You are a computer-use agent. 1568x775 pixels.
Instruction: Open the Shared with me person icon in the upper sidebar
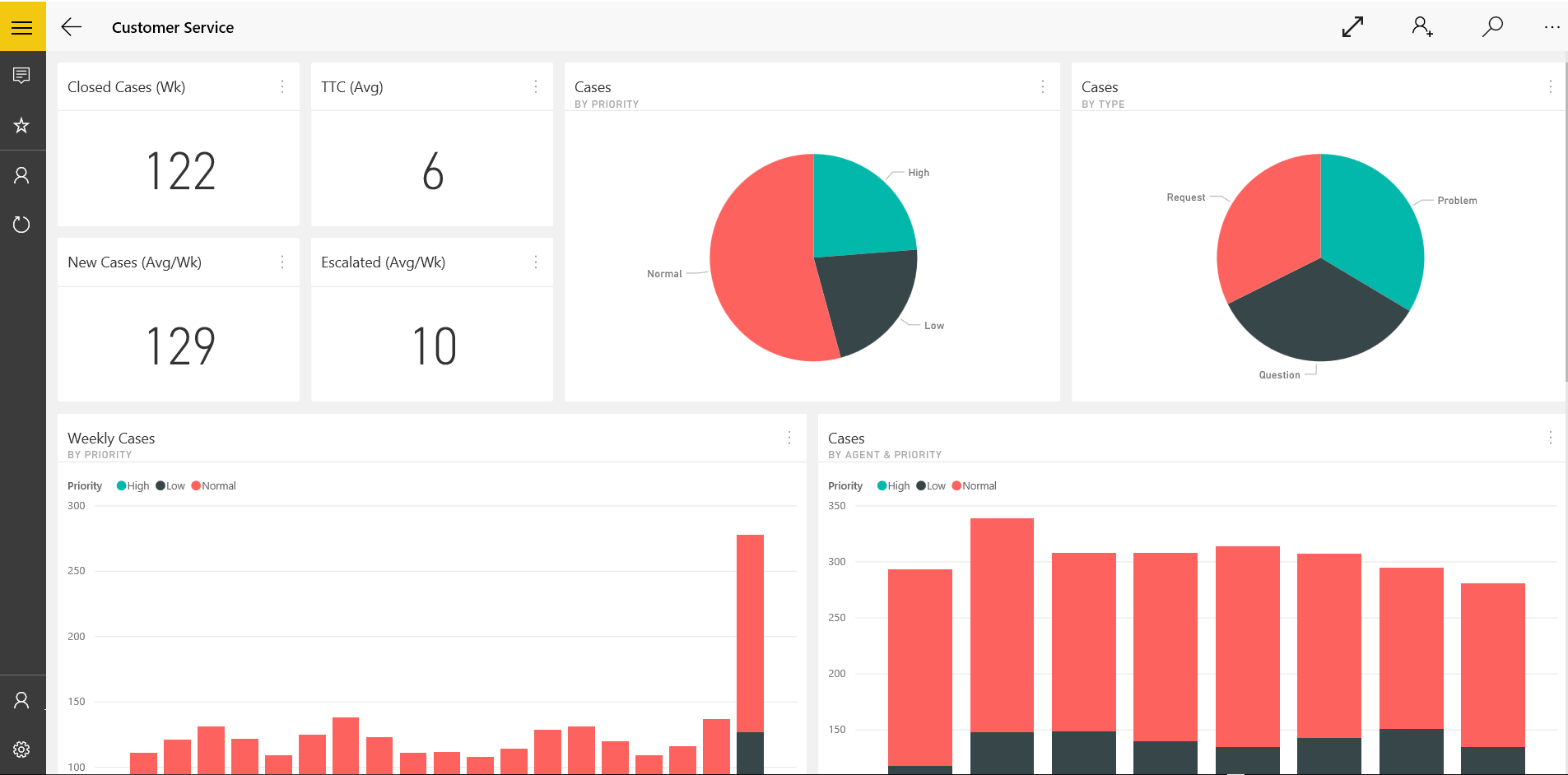click(22, 175)
